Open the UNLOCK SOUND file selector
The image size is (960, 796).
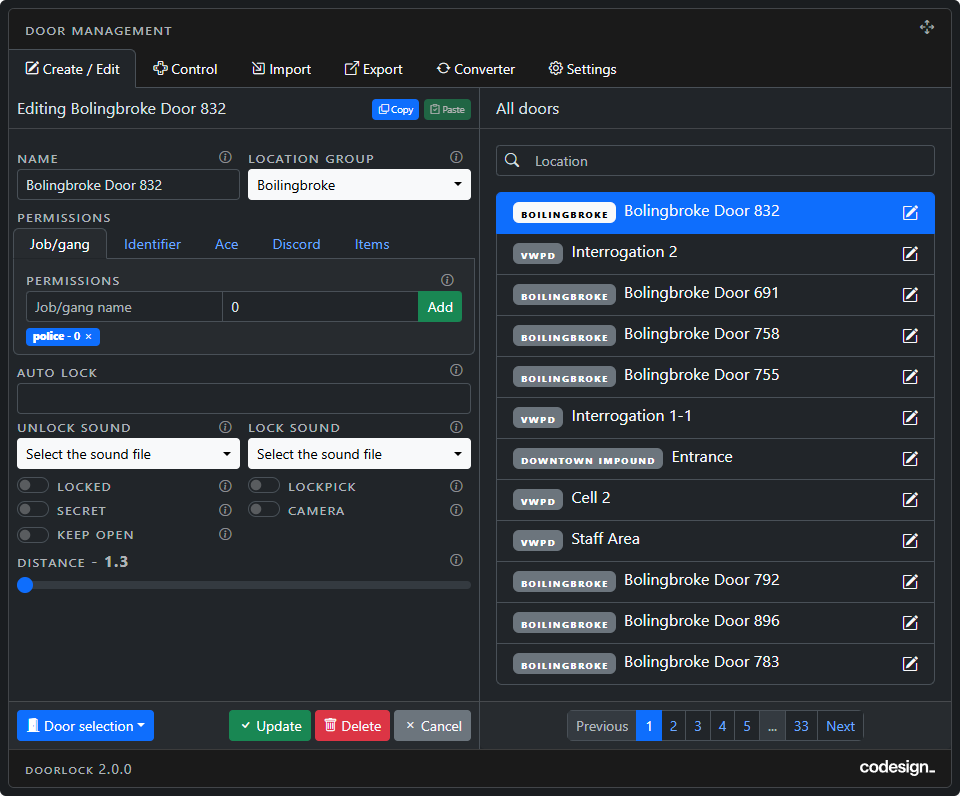[x=127, y=454]
